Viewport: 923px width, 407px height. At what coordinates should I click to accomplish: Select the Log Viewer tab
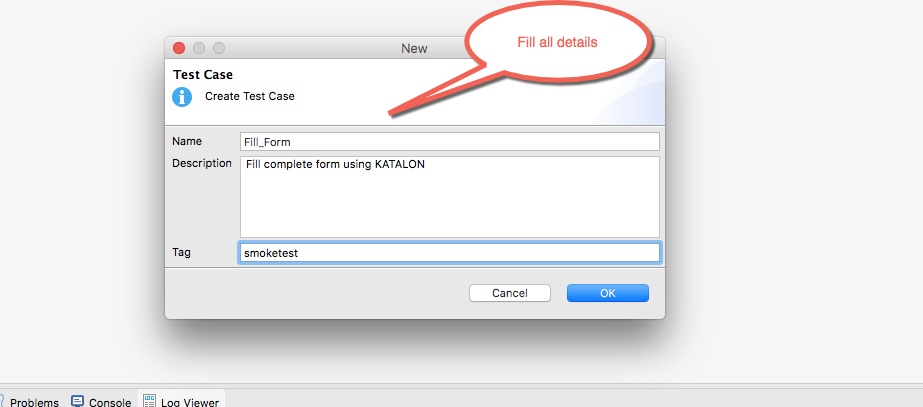(189, 402)
